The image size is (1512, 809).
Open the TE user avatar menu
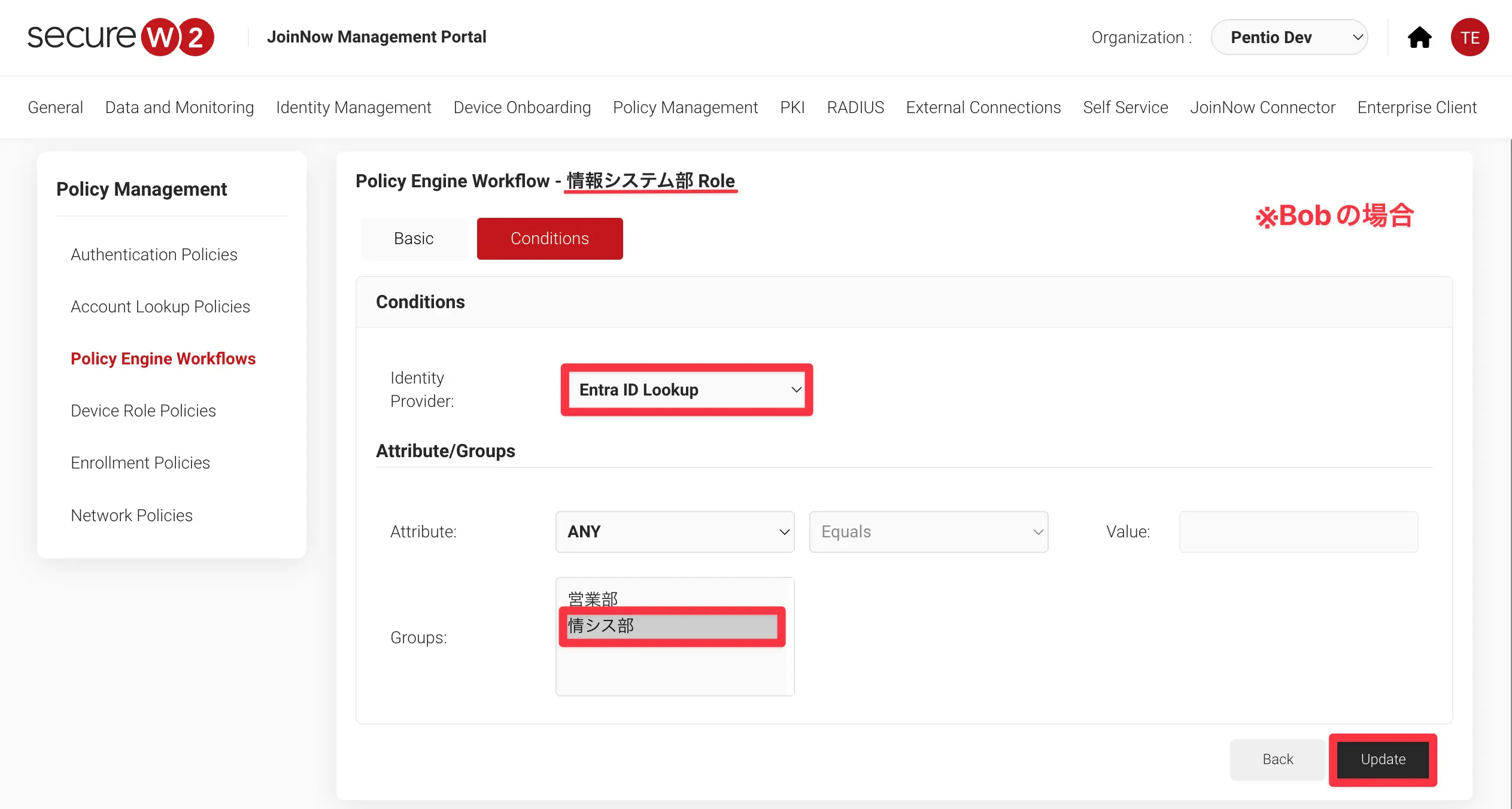(x=1469, y=38)
